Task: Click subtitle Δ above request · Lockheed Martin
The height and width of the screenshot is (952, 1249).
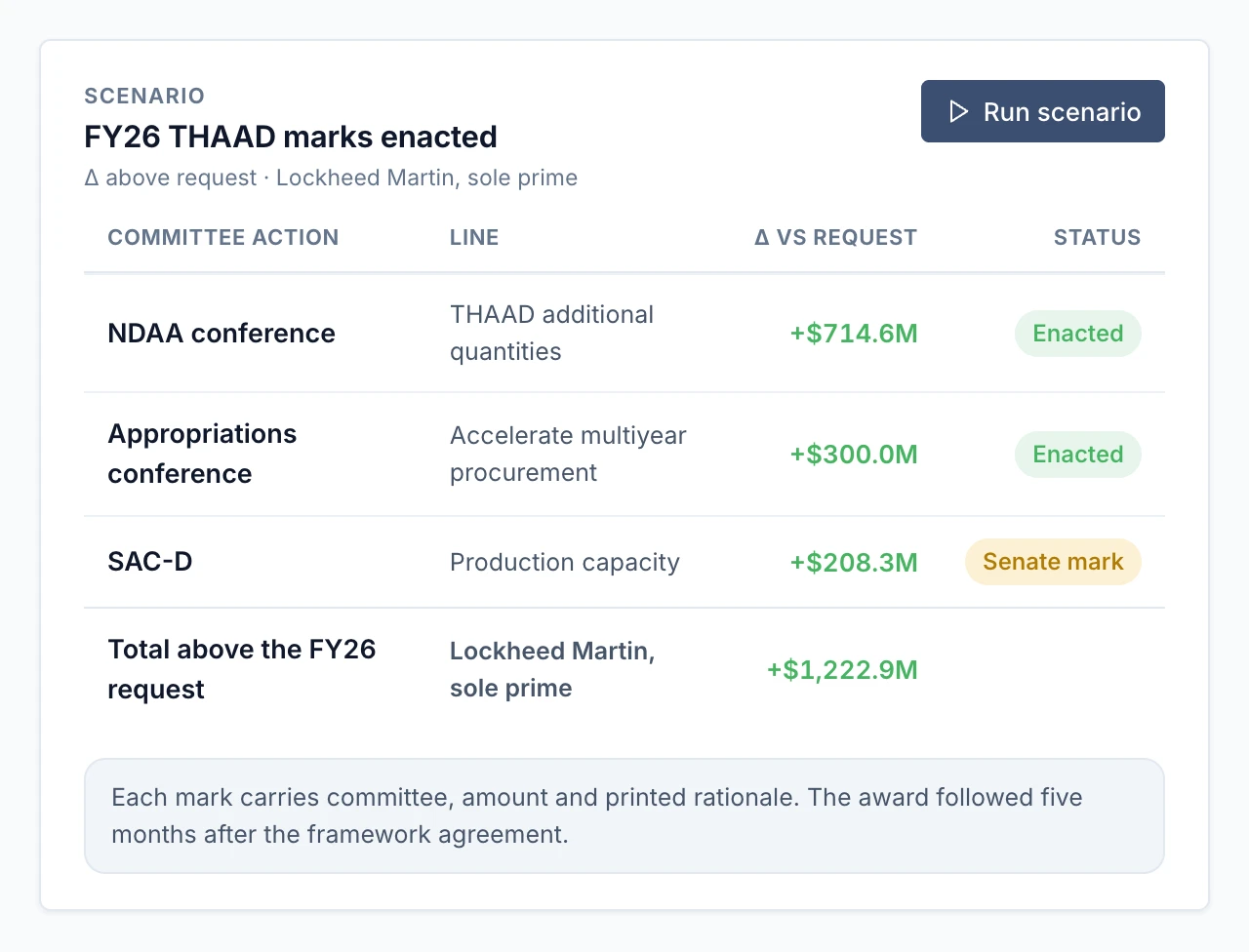Action: tap(331, 178)
